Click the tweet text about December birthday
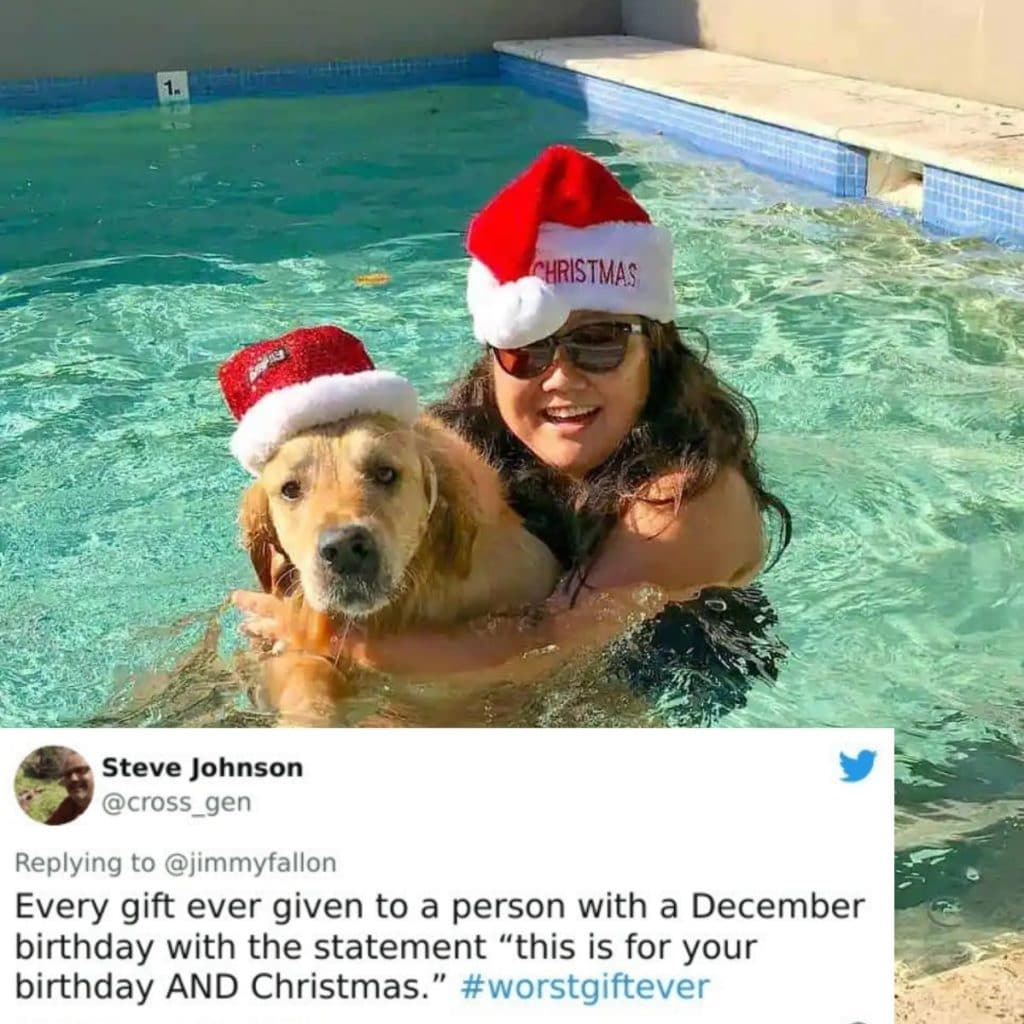Screen dimensions: 1024x1024 [440, 946]
